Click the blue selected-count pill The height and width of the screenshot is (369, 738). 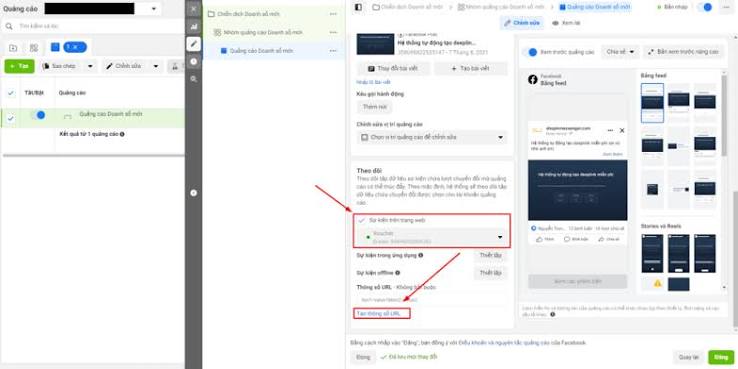[x=75, y=47]
